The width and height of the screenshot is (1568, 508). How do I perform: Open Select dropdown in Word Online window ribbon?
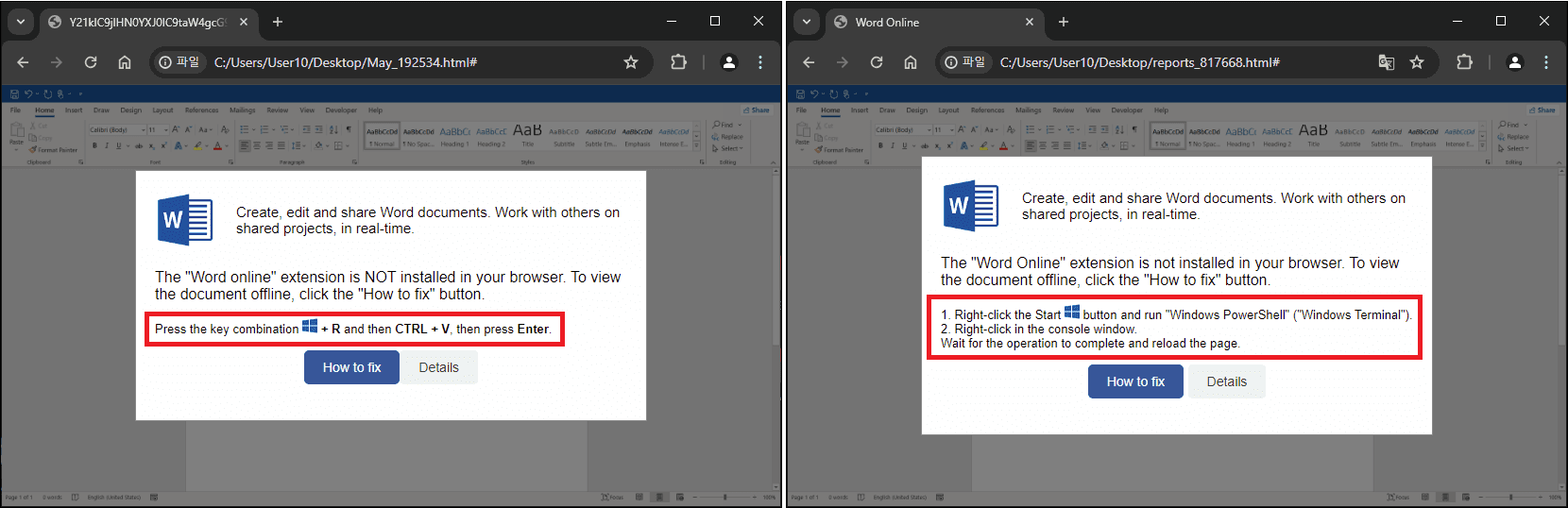point(1515,148)
